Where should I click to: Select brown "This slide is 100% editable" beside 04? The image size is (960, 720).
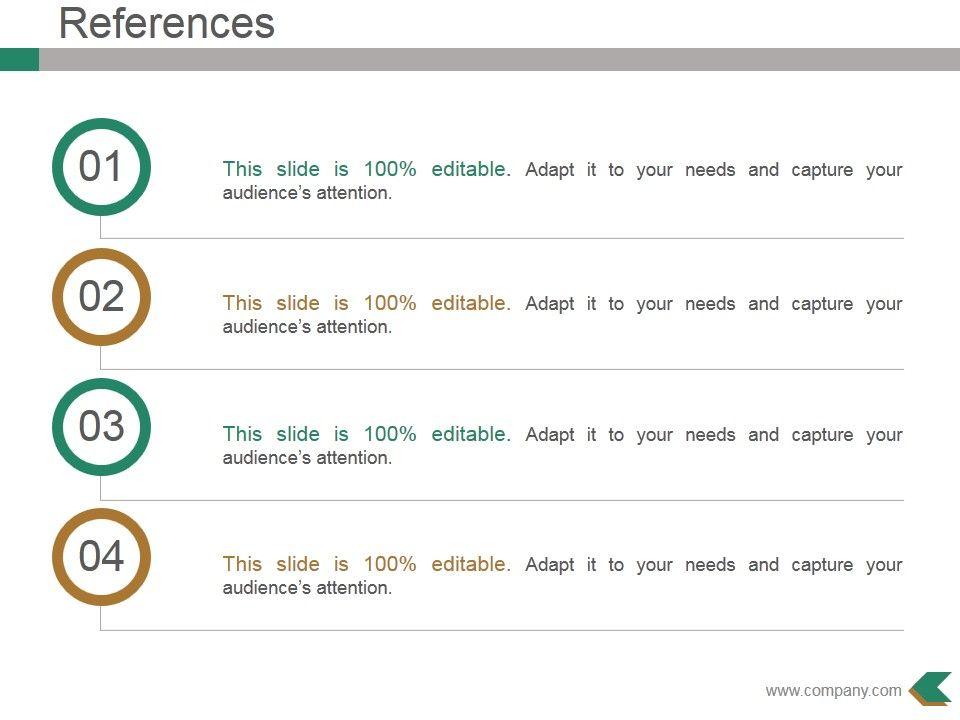point(366,564)
